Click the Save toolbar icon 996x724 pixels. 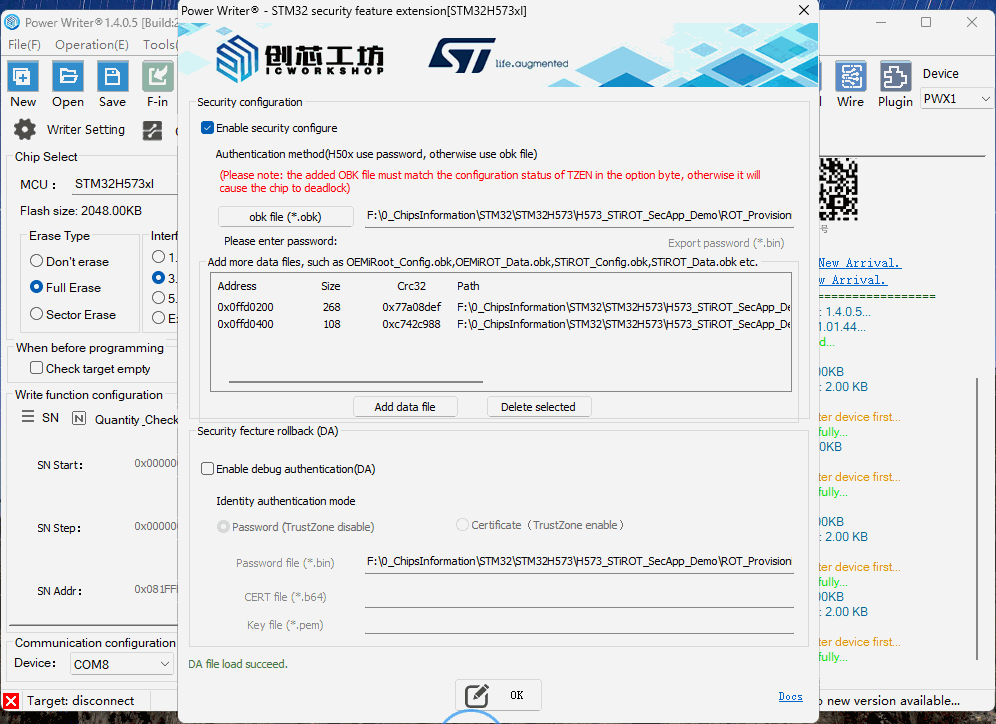[x=112, y=77]
